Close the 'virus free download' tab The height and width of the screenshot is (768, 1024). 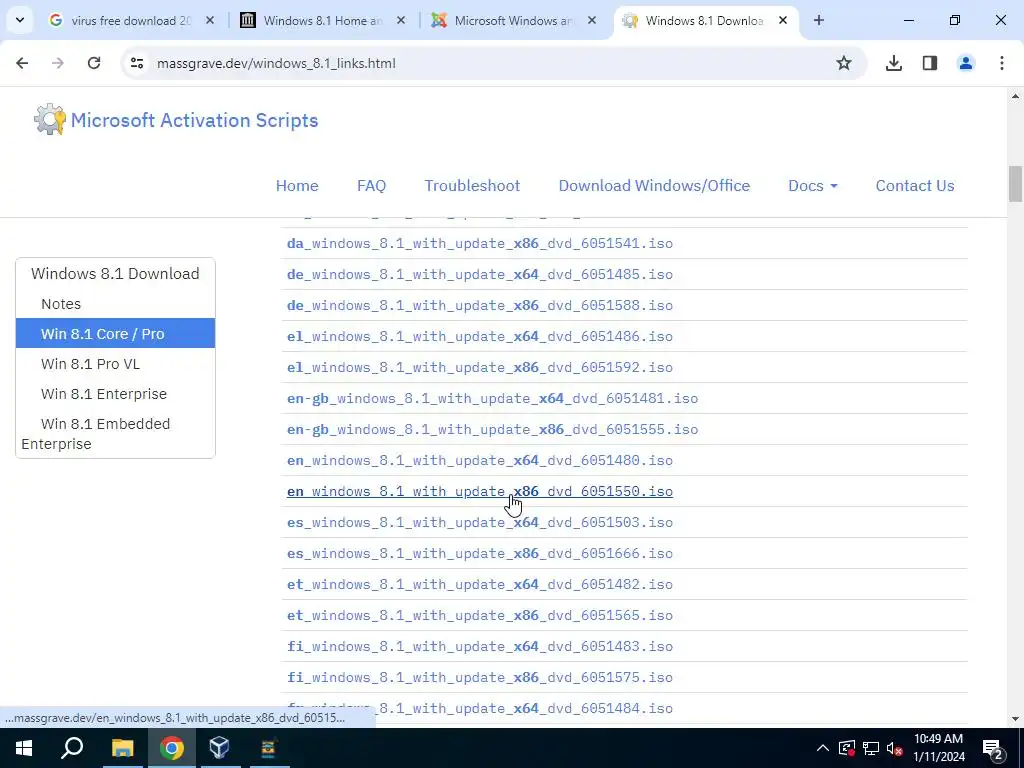[210, 20]
